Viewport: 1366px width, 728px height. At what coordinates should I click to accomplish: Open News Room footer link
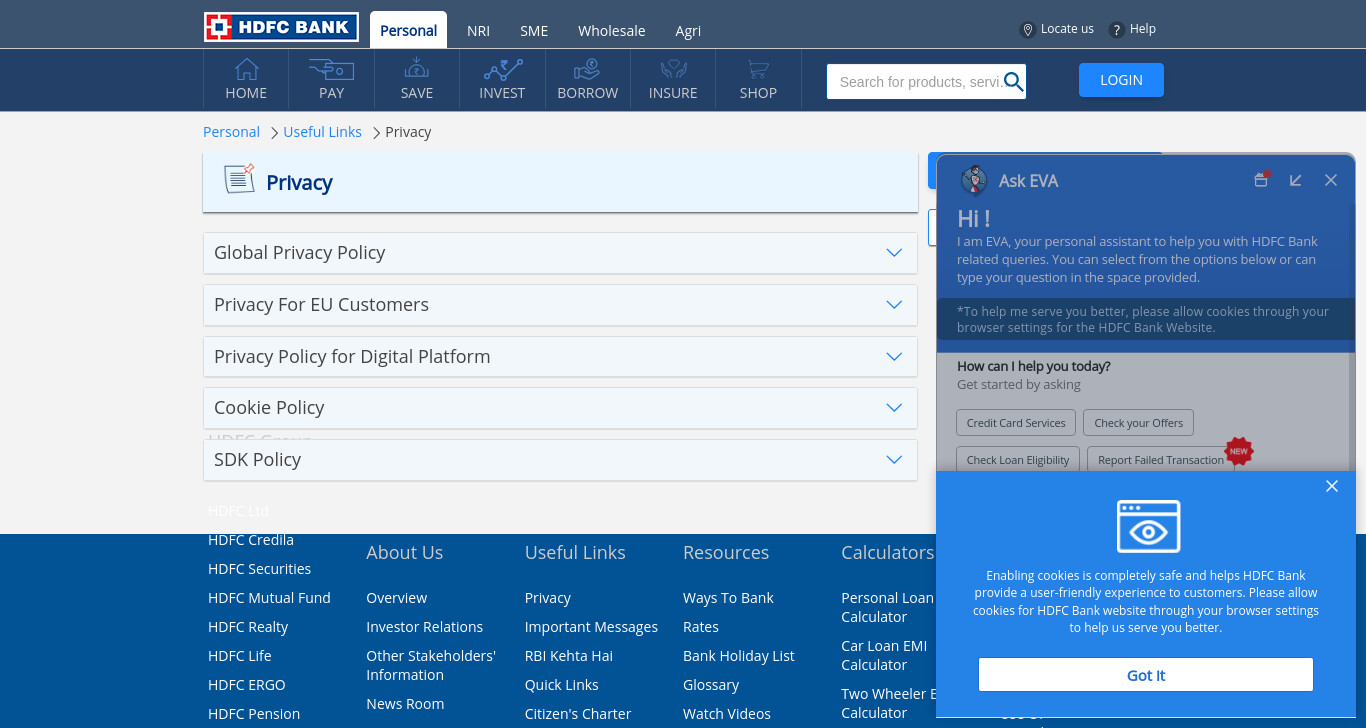coord(405,704)
